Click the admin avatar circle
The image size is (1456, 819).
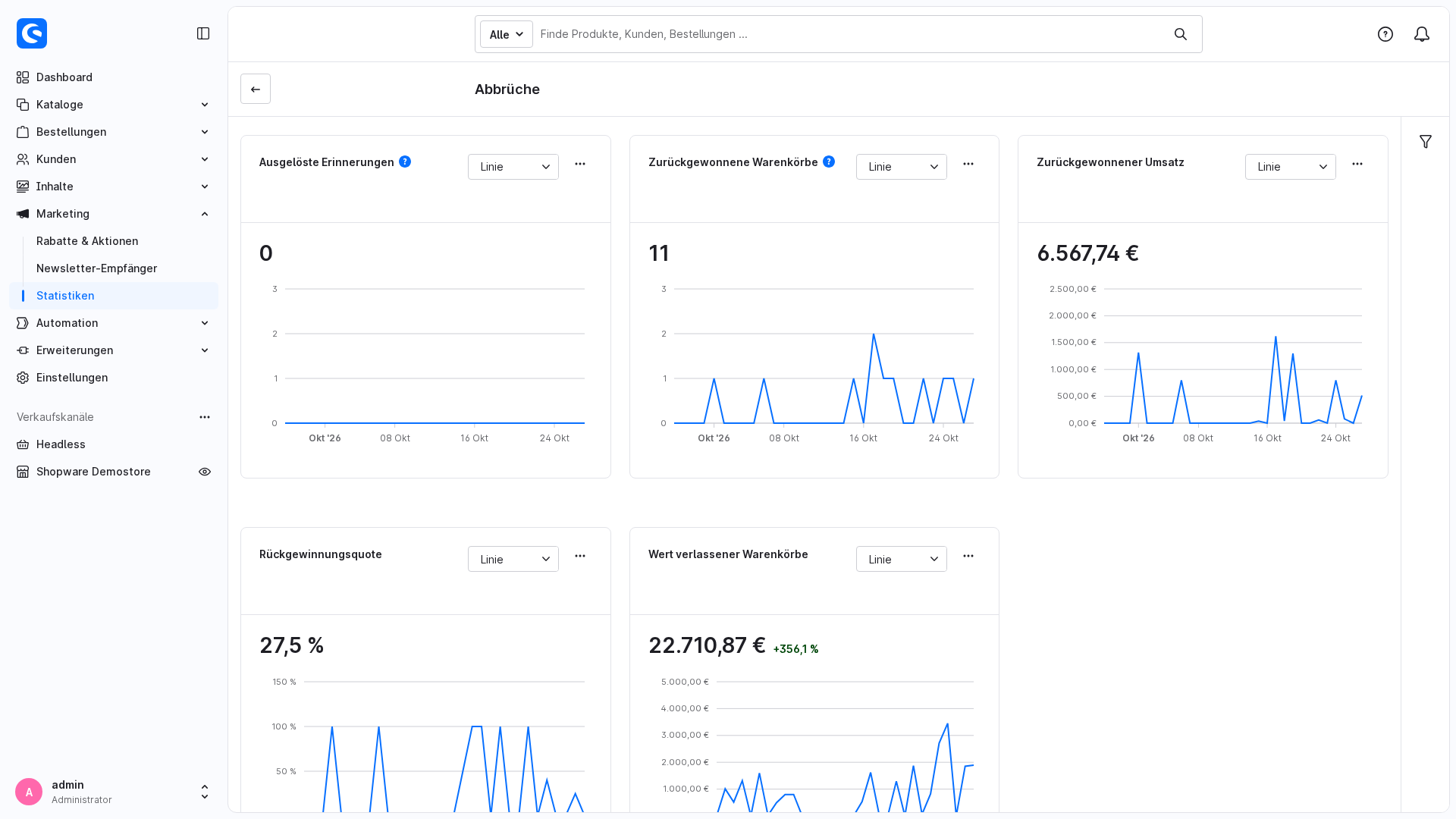pos(29,792)
